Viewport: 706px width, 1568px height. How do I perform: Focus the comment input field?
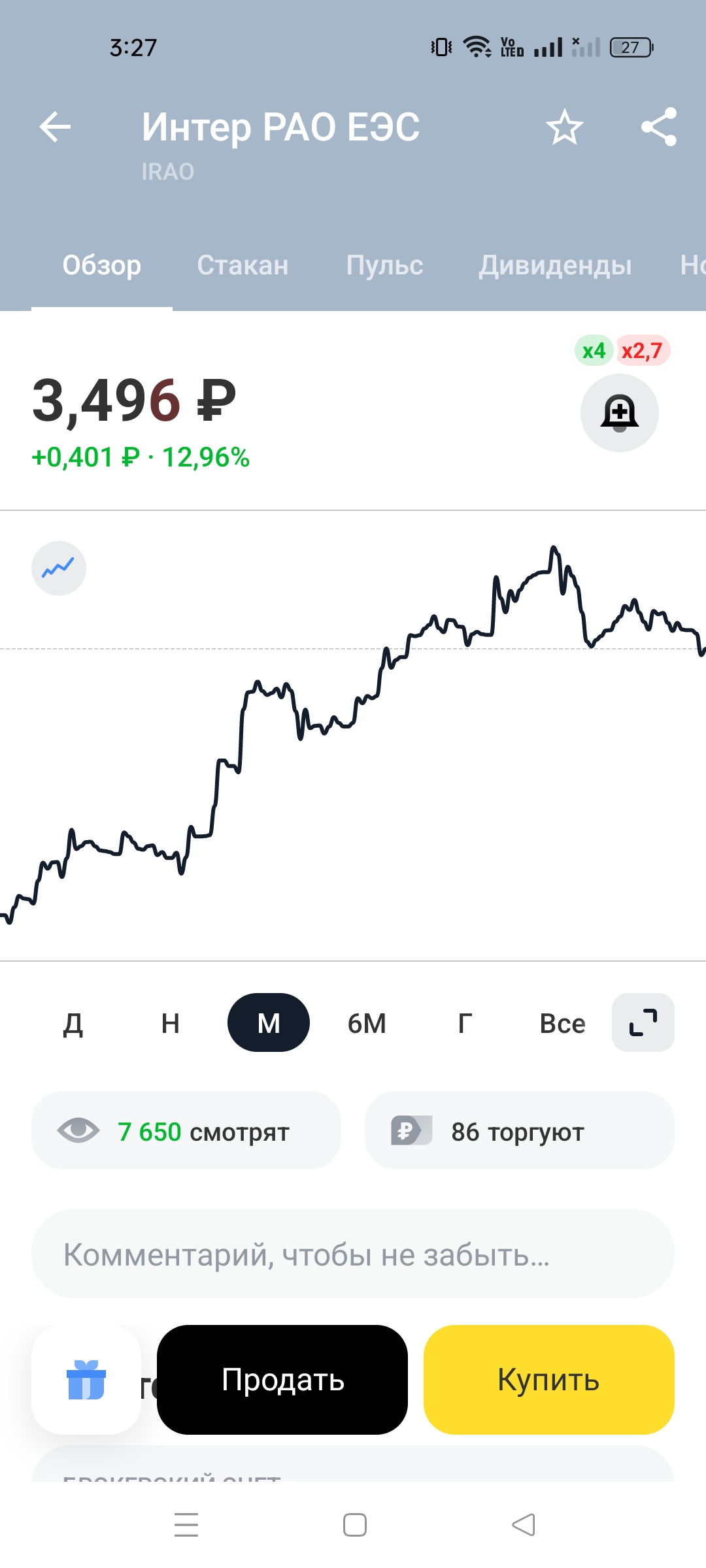(353, 1254)
